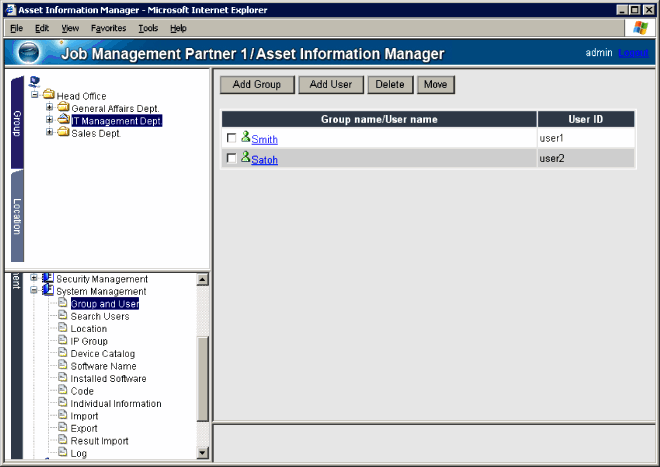Click the user icon next to Satoh
This screenshot has height=467, width=660.
click(245, 158)
